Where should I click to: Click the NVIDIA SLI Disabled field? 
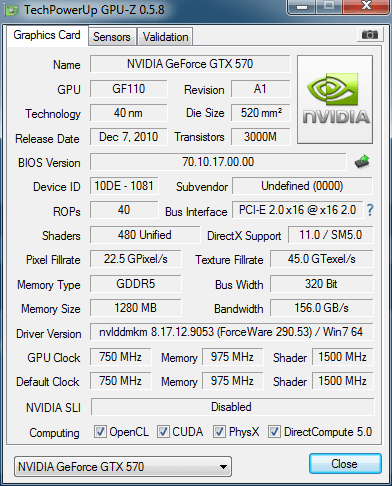(x=232, y=407)
